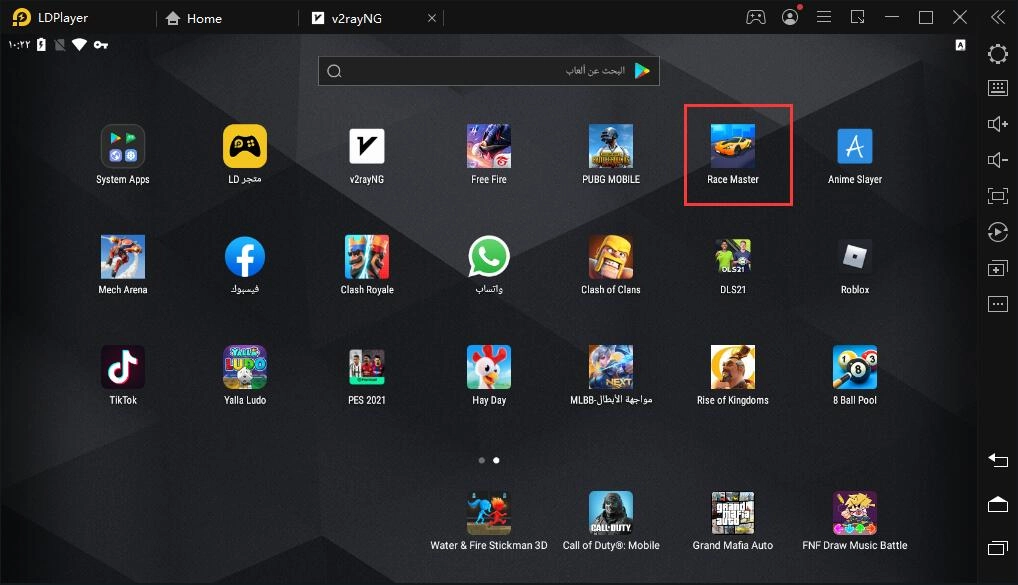Open Google Play from search bar

[x=642, y=71]
